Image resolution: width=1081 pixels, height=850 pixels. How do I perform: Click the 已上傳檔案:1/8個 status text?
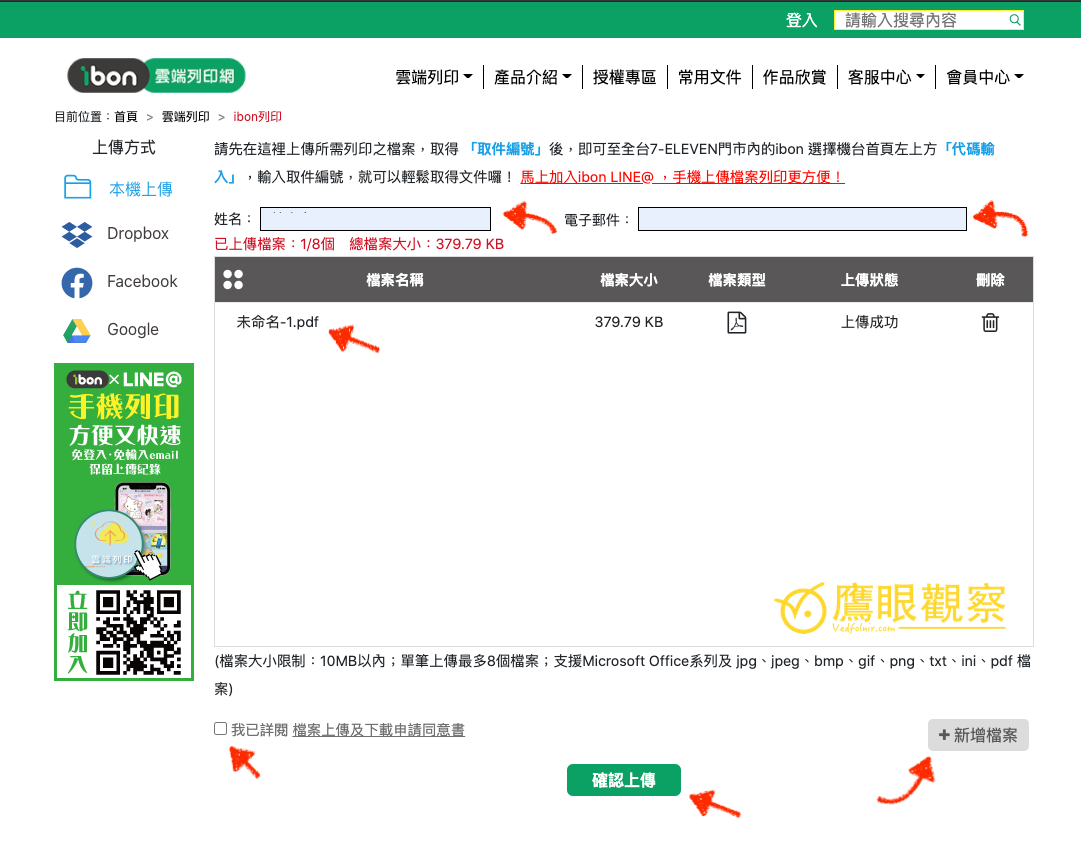tap(274, 244)
